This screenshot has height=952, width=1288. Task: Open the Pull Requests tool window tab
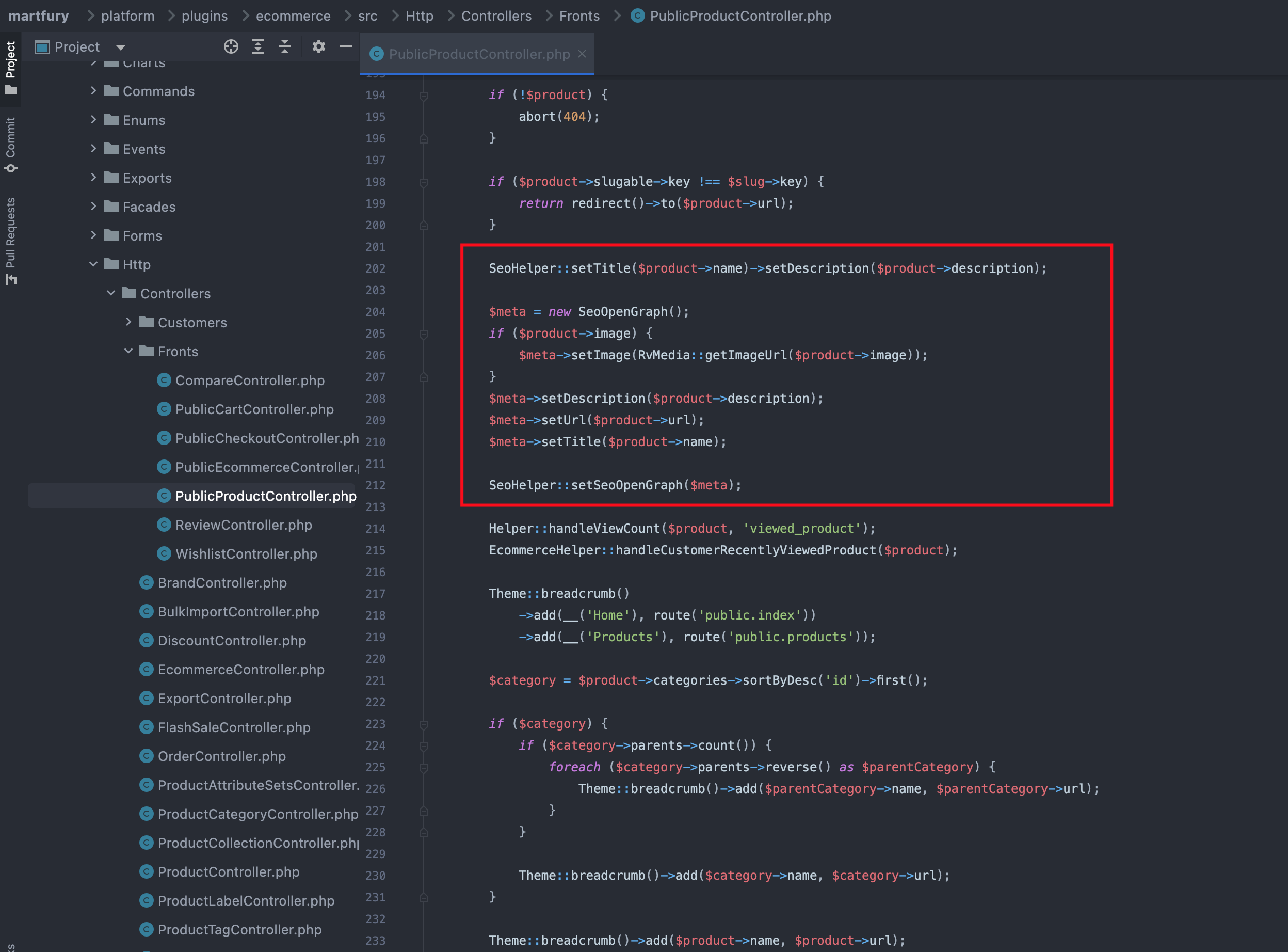(10, 241)
